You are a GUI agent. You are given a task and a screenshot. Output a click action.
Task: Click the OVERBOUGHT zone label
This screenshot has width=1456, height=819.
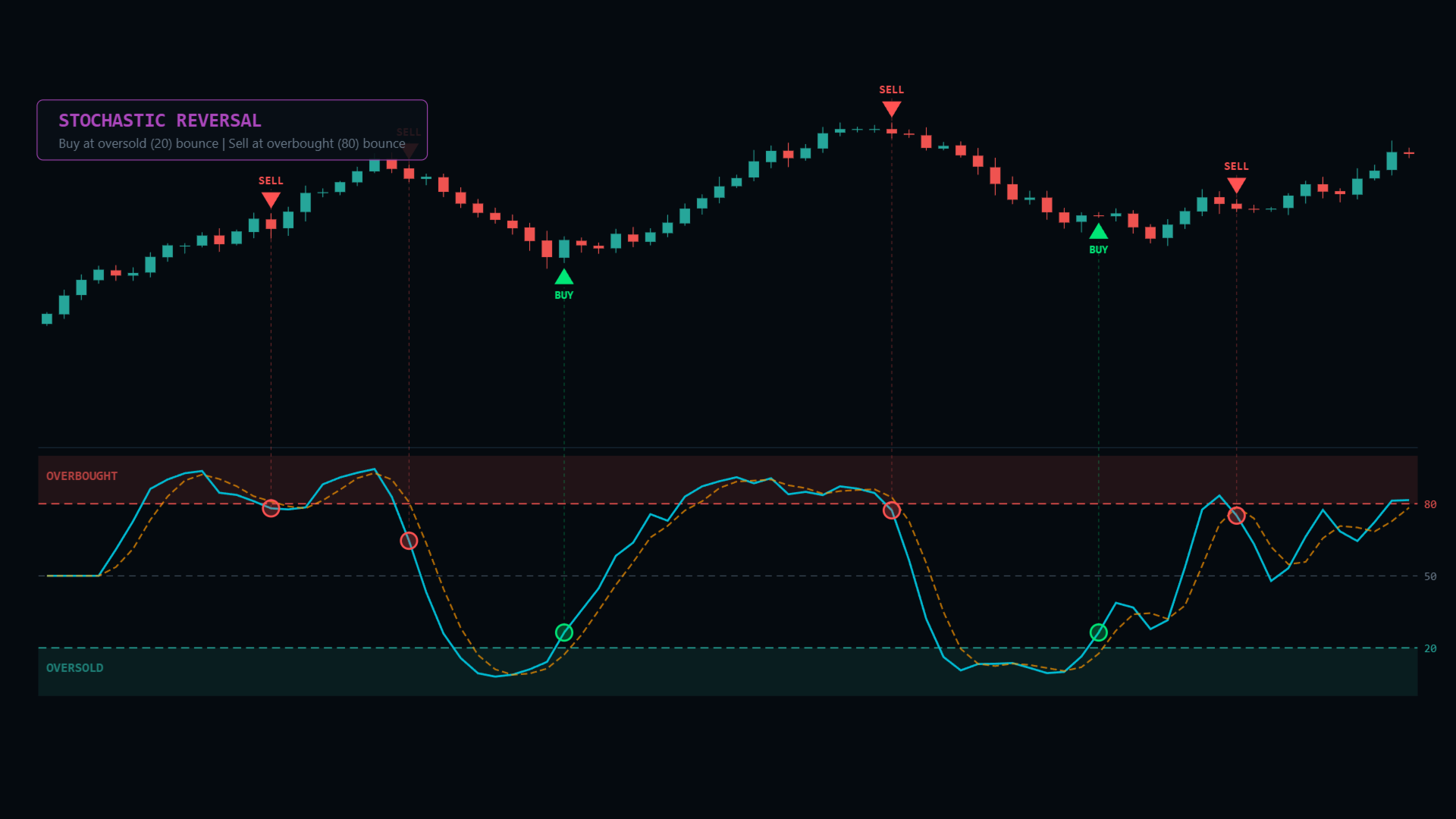(82, 476)
